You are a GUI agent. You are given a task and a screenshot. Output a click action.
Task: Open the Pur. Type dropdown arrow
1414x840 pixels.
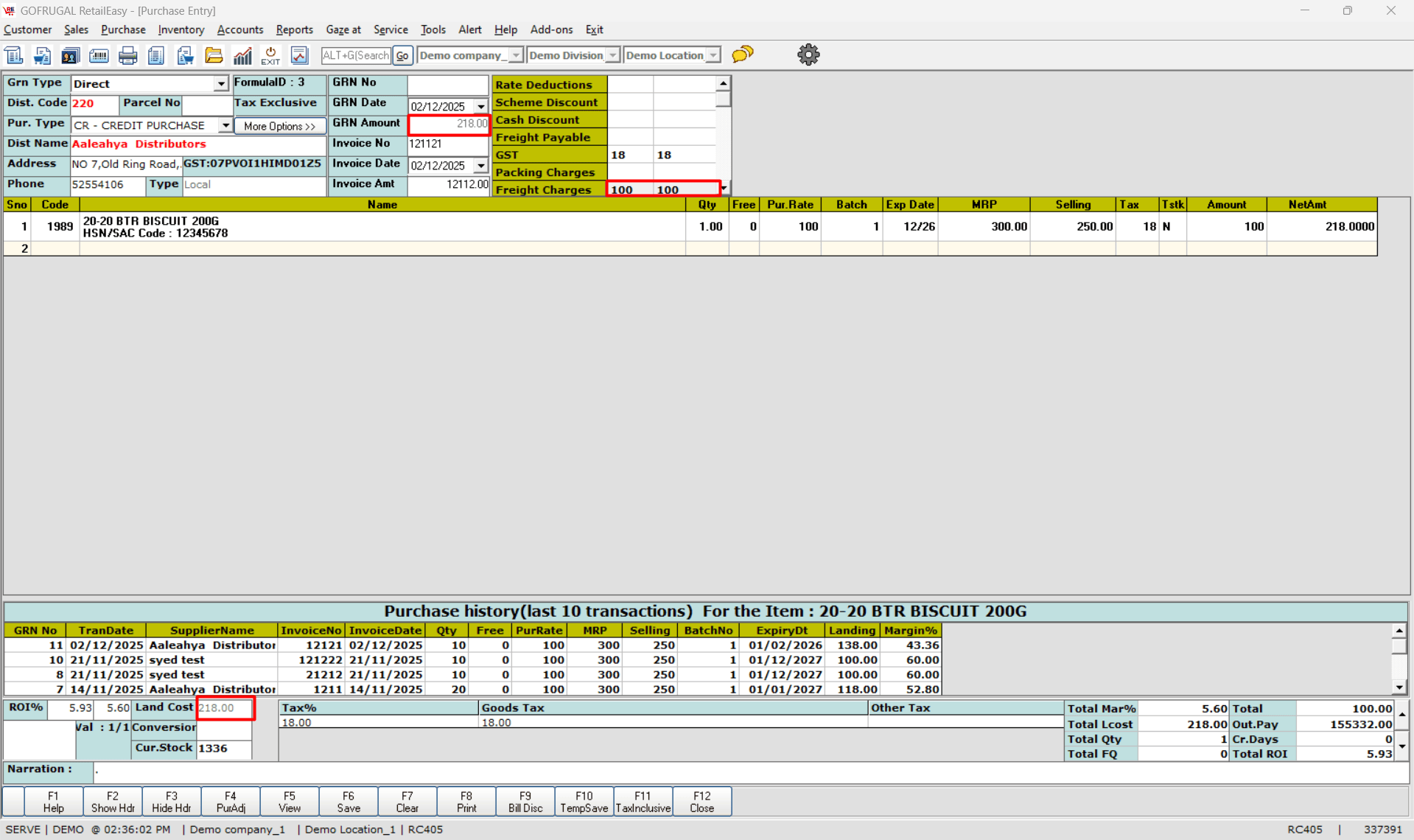(225, 125)
